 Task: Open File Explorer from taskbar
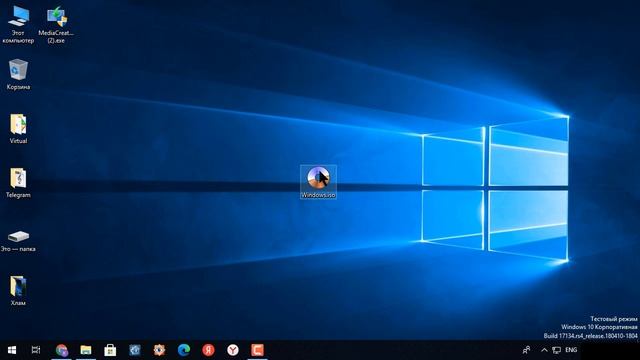tap(86, 350)
